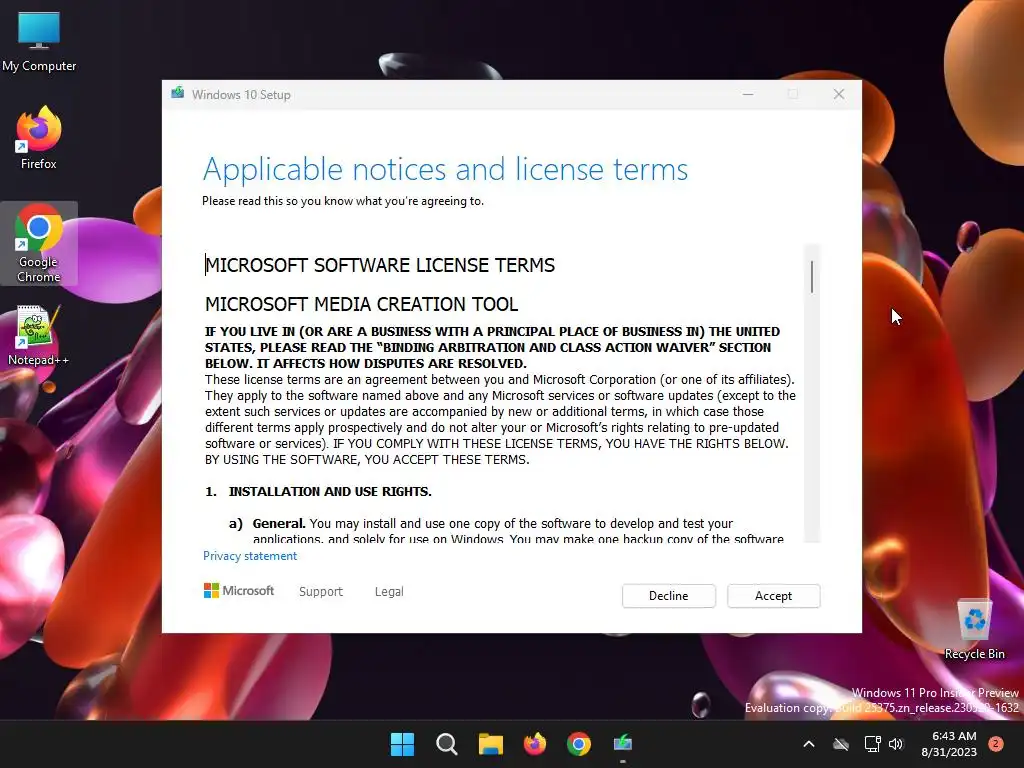1024x768 pixels.
Task: Minimize the Windows 10 Setup window
Action: (x=748, y=94)
